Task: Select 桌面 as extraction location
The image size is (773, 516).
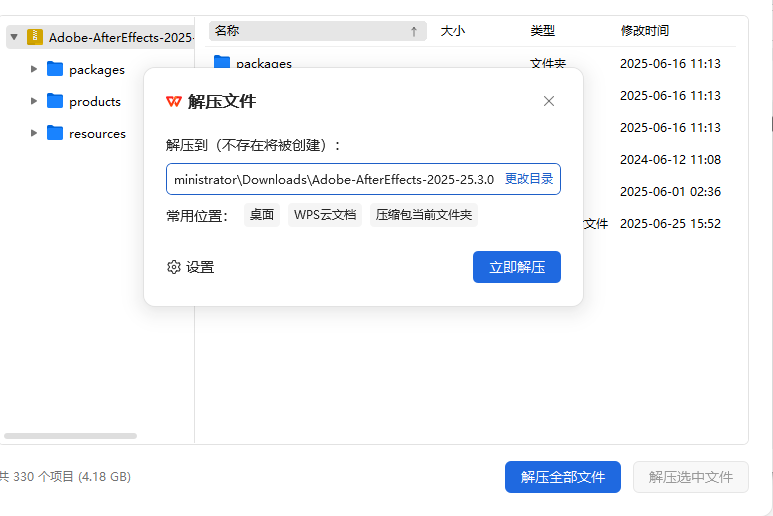Action: click(262, 215)
